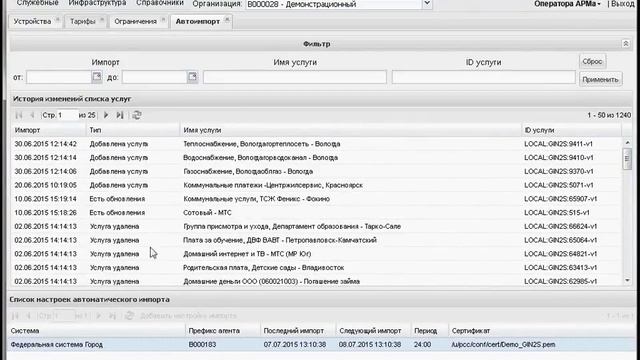This screenshot has width=640, height=360.
Task: Go to last page of import settings
Action: coord(113,316)
